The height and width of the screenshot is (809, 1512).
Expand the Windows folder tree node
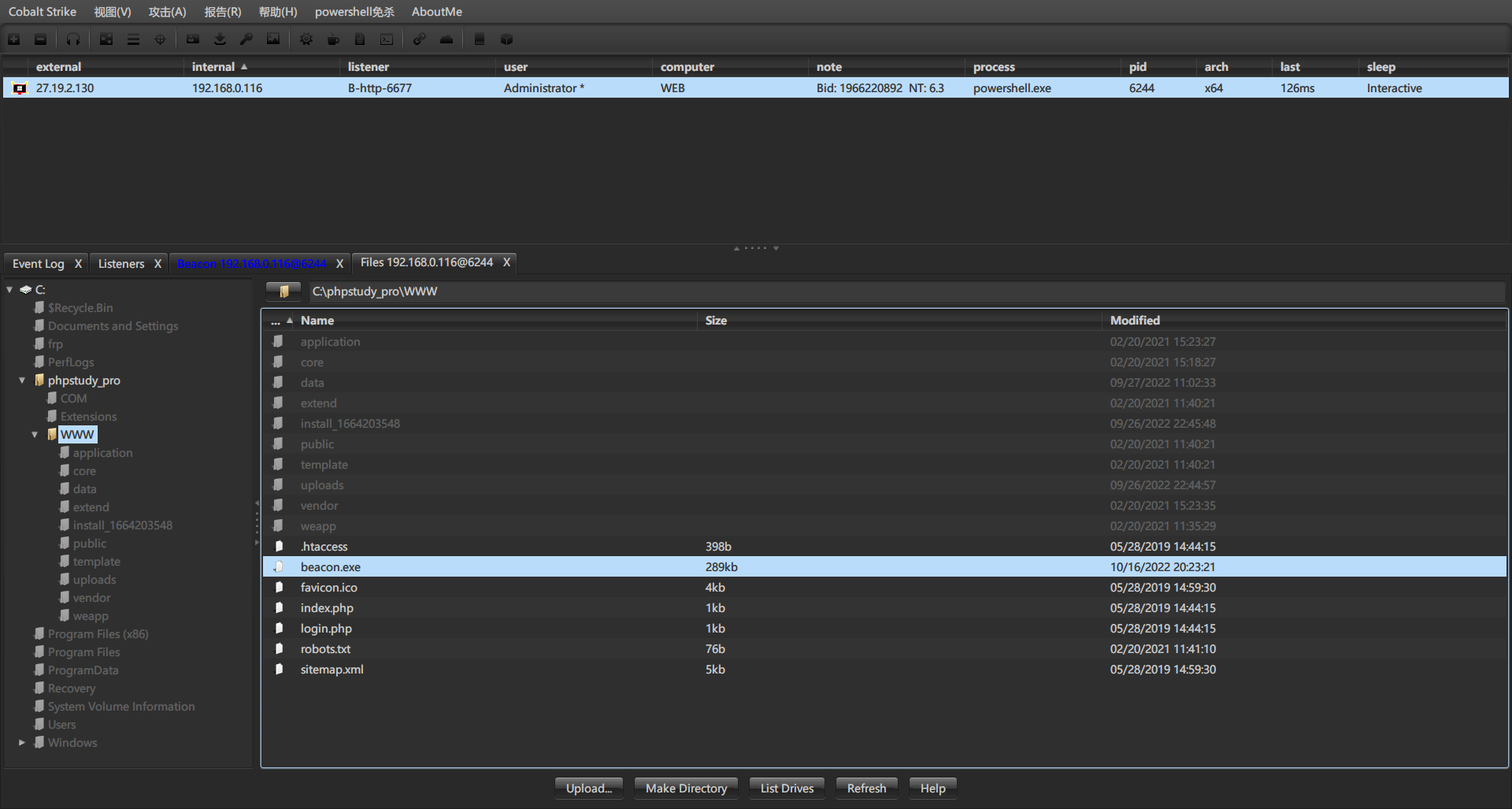pos(22,743)
